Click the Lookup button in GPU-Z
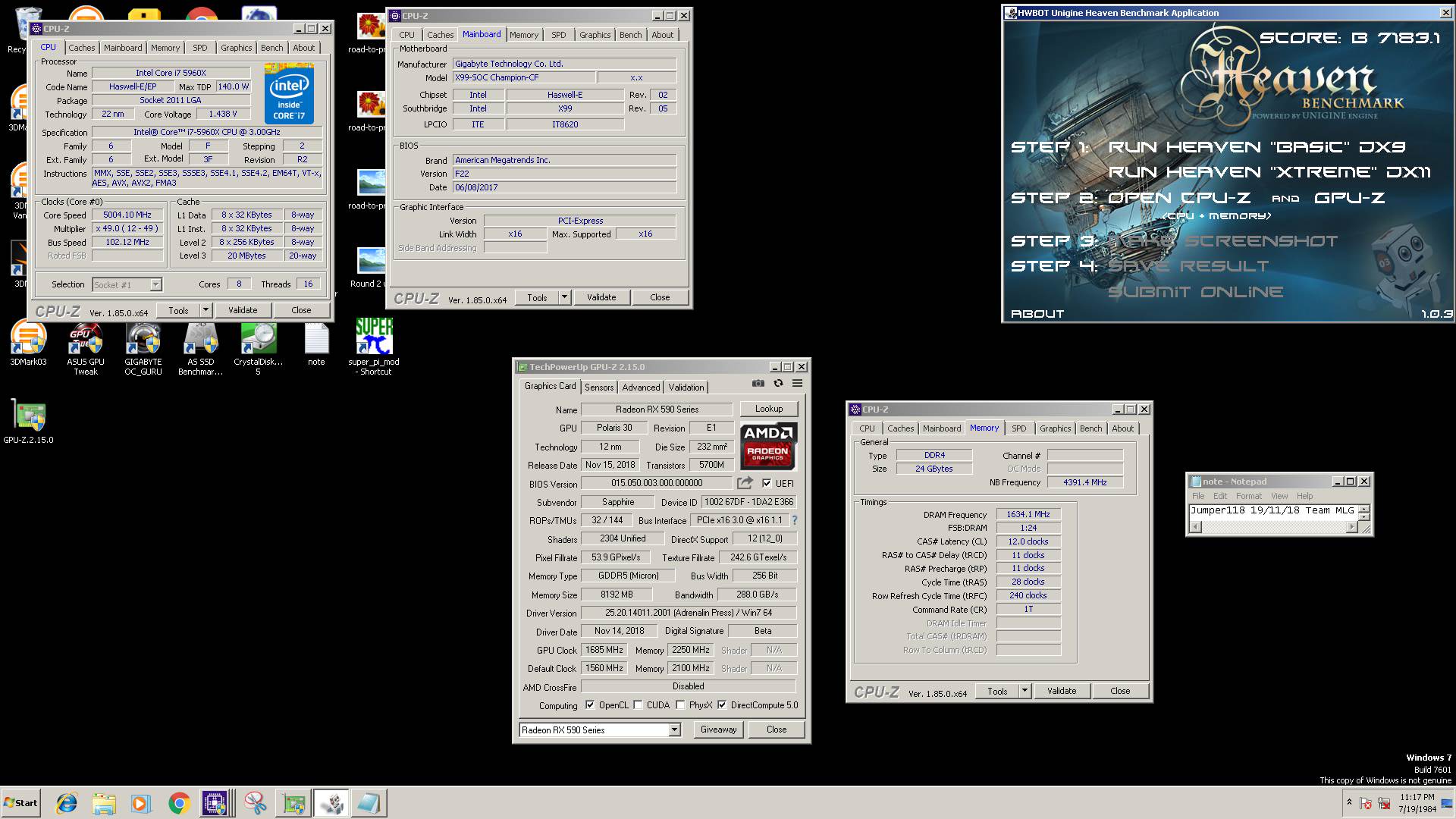The width and height of the screenshot is (1456, 819). (768, 409)
